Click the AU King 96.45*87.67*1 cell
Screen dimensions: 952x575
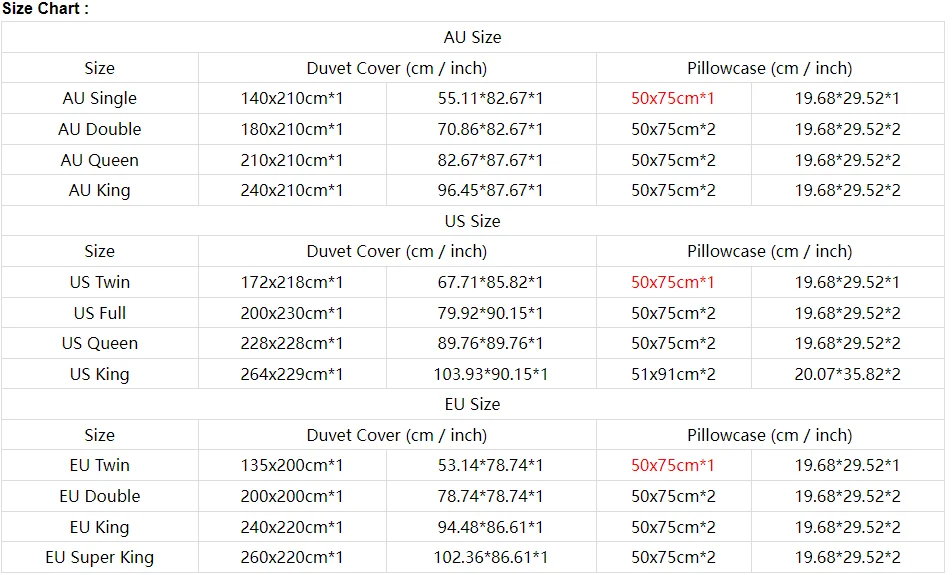[x=491, y=191]
